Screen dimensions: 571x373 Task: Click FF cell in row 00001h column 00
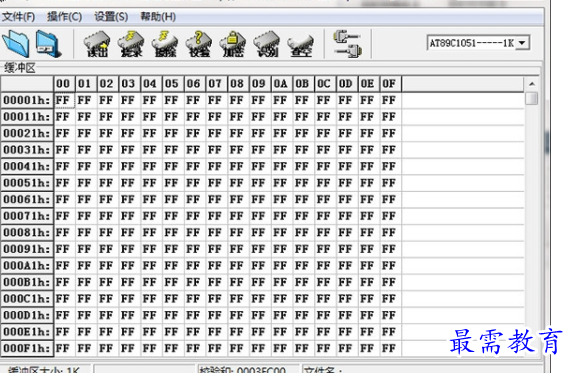click(64, 100)
